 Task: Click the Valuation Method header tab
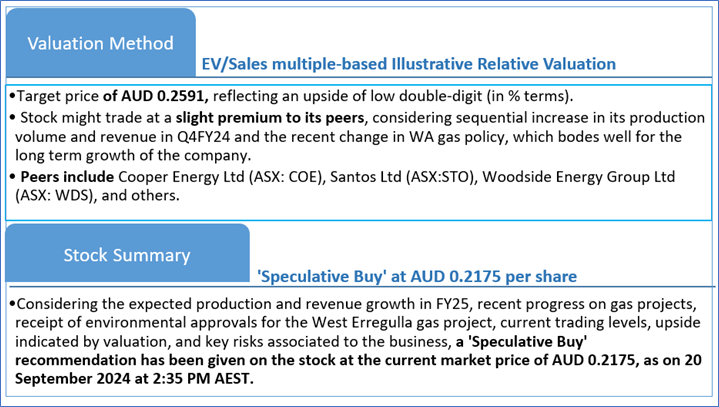(x=99, y=43)
